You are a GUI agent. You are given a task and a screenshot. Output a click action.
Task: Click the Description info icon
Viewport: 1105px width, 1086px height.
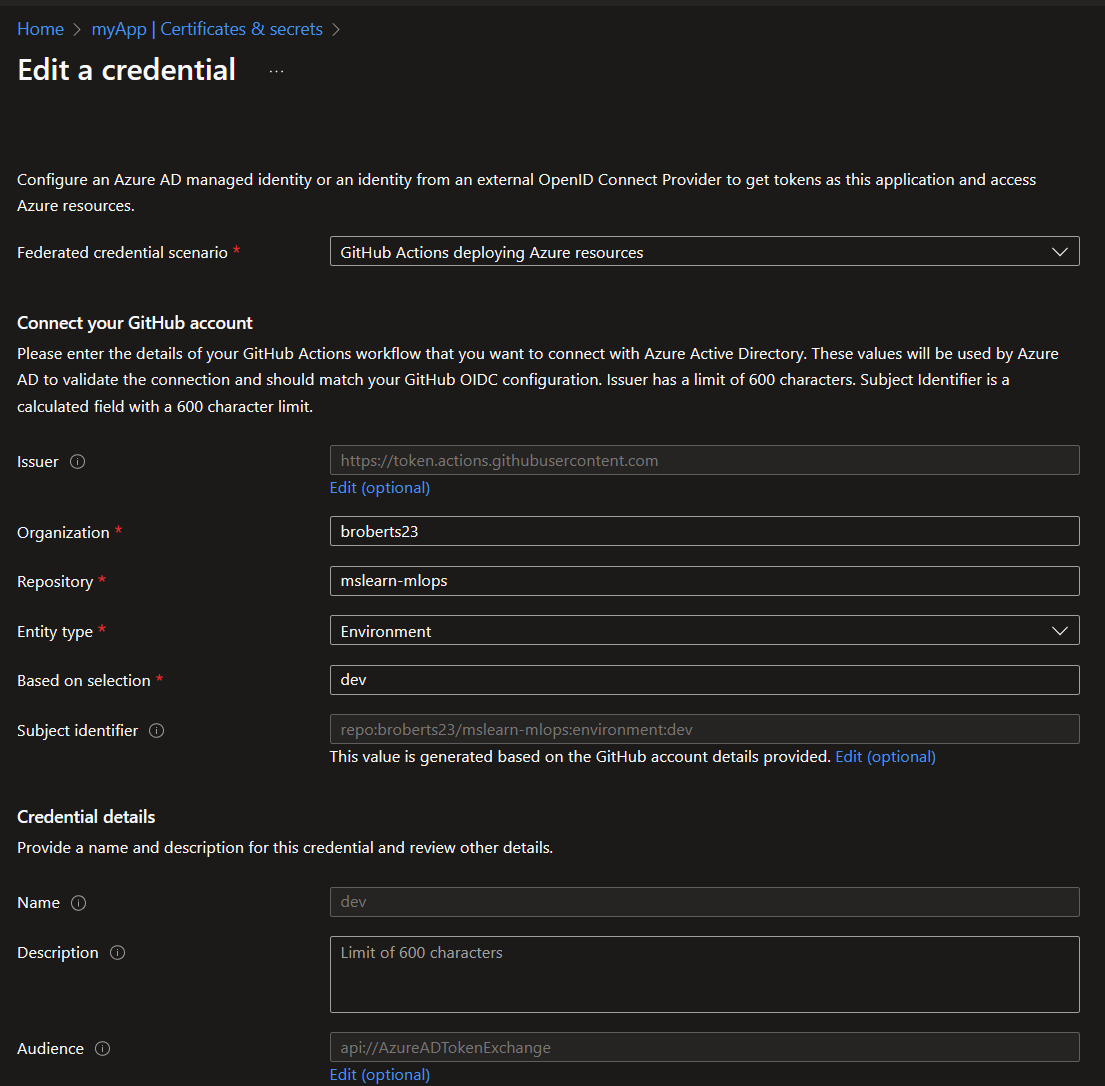coord(117,952)
